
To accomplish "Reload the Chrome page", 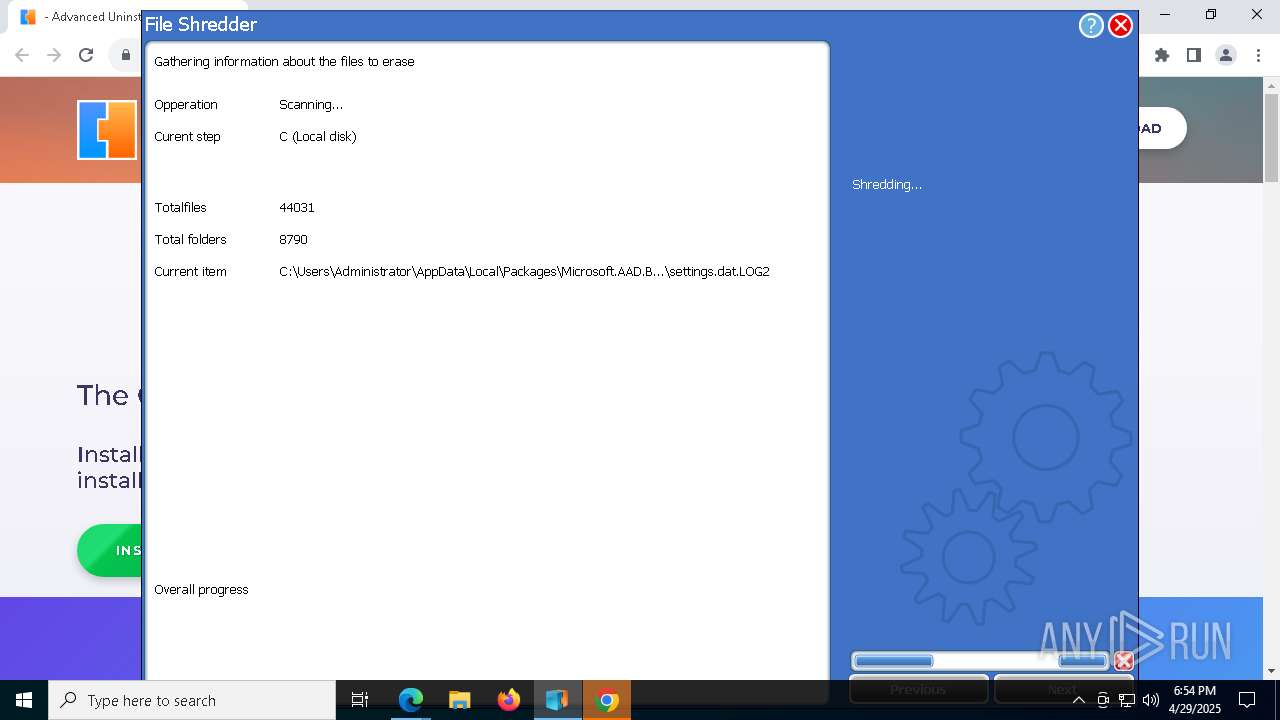I will 86,55.
